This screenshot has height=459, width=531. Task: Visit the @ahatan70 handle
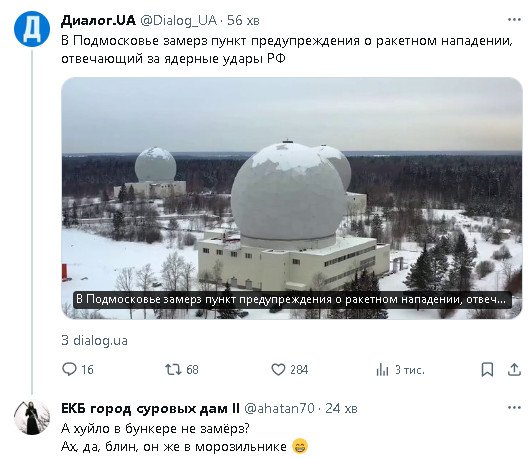[279, 408]
